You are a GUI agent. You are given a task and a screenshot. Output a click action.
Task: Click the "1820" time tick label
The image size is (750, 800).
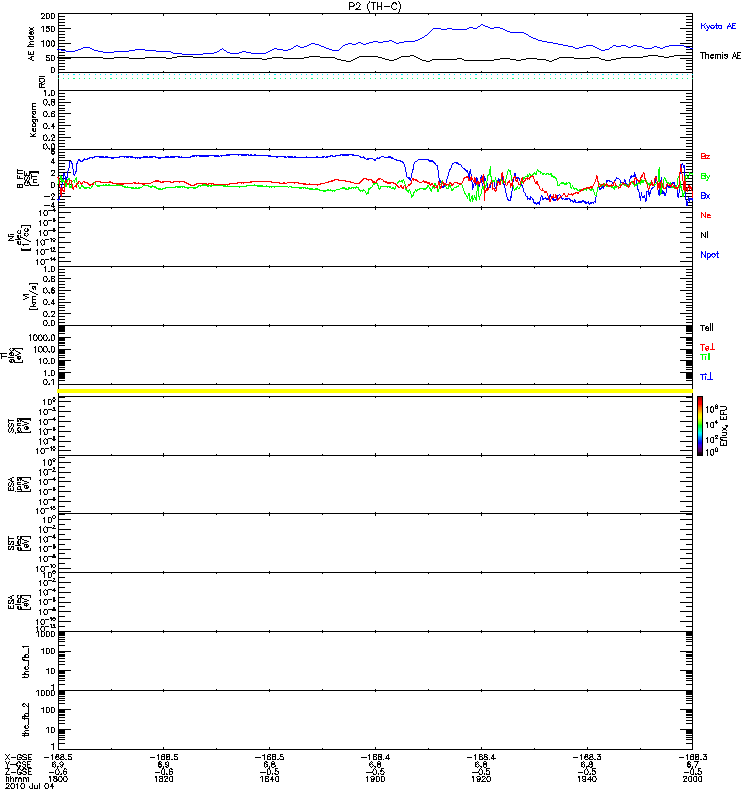point(164,779)
